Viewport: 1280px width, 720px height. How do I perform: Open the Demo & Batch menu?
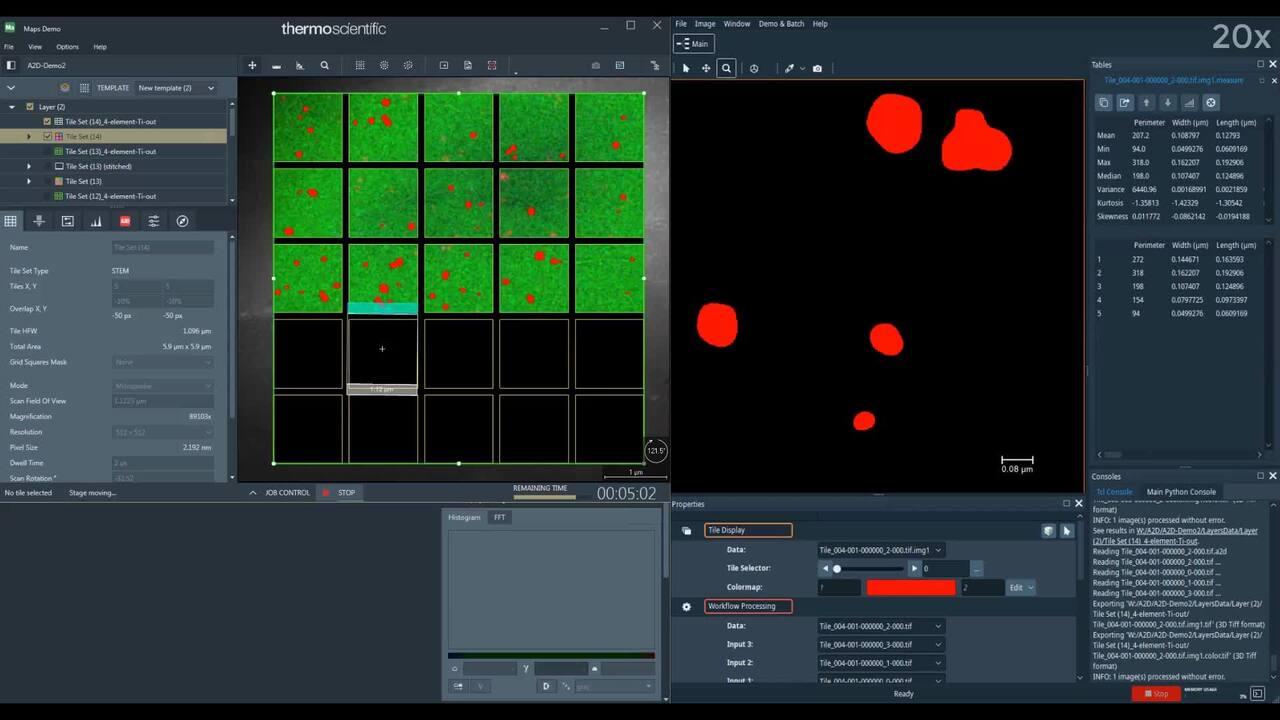click(781, 24)
